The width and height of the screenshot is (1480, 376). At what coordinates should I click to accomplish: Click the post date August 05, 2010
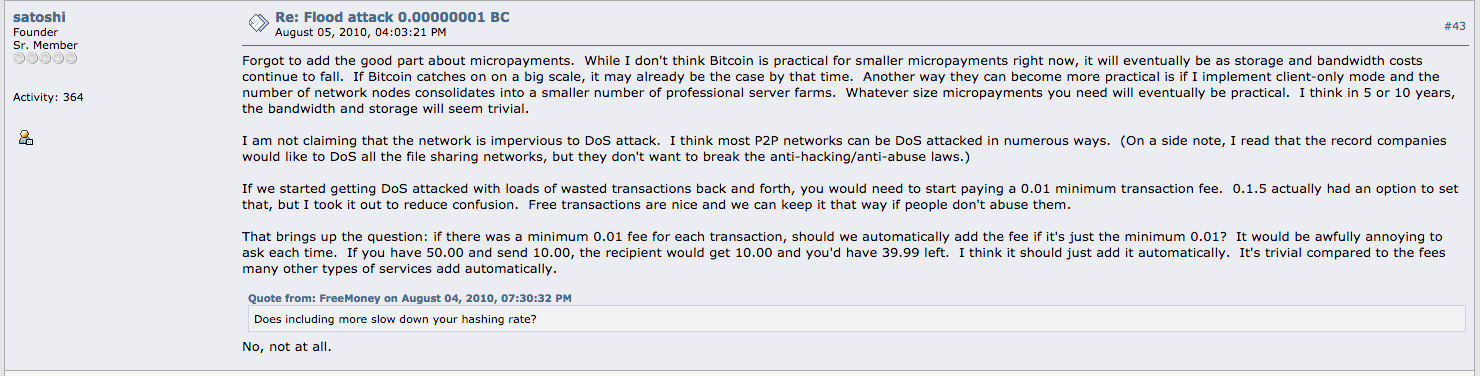pyautogui.click(x=361, y=33)
